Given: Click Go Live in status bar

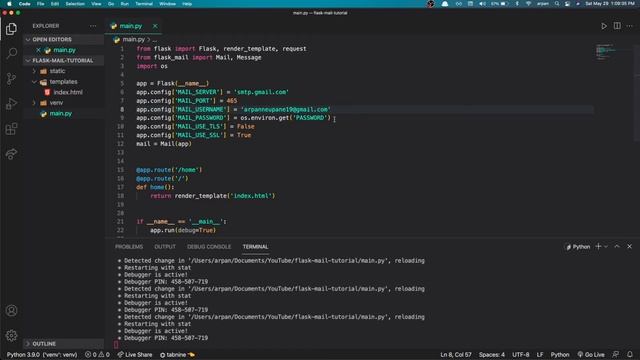Looking at the screenshot, I should [x=591, y=355].
